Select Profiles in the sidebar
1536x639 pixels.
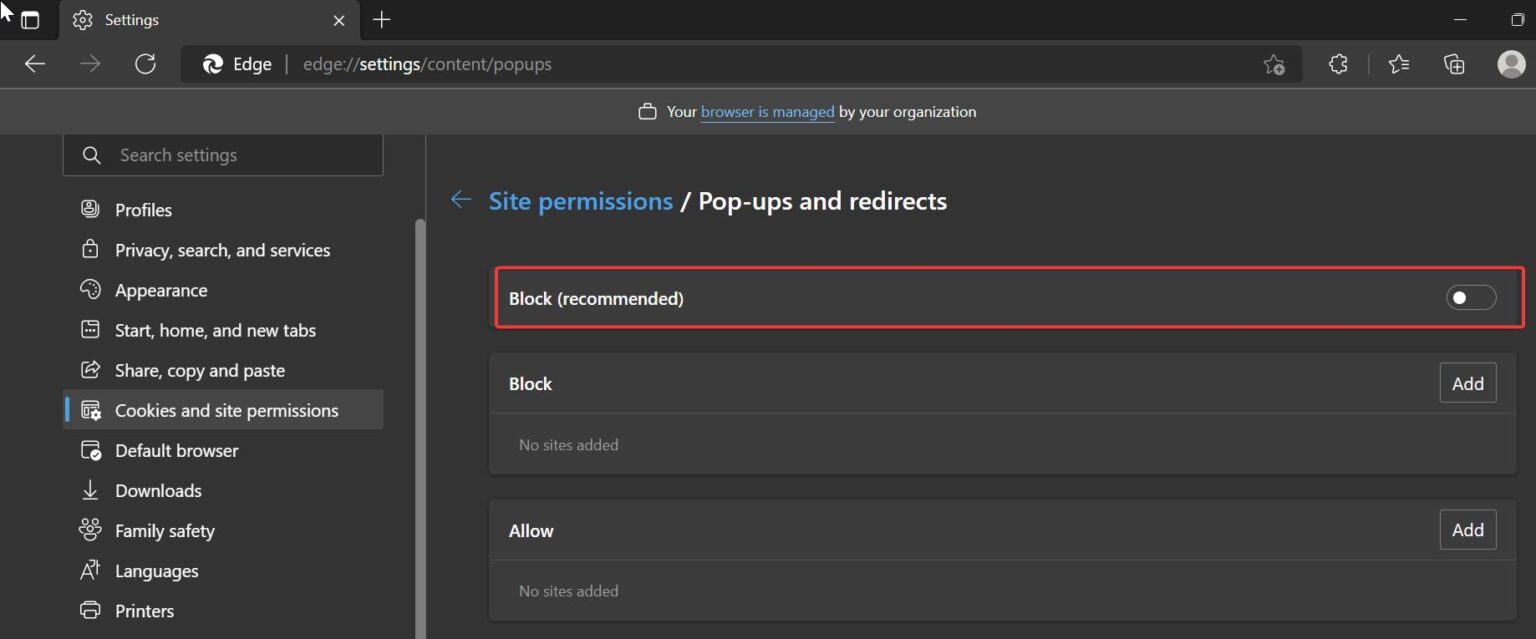[x=141, y=209]
